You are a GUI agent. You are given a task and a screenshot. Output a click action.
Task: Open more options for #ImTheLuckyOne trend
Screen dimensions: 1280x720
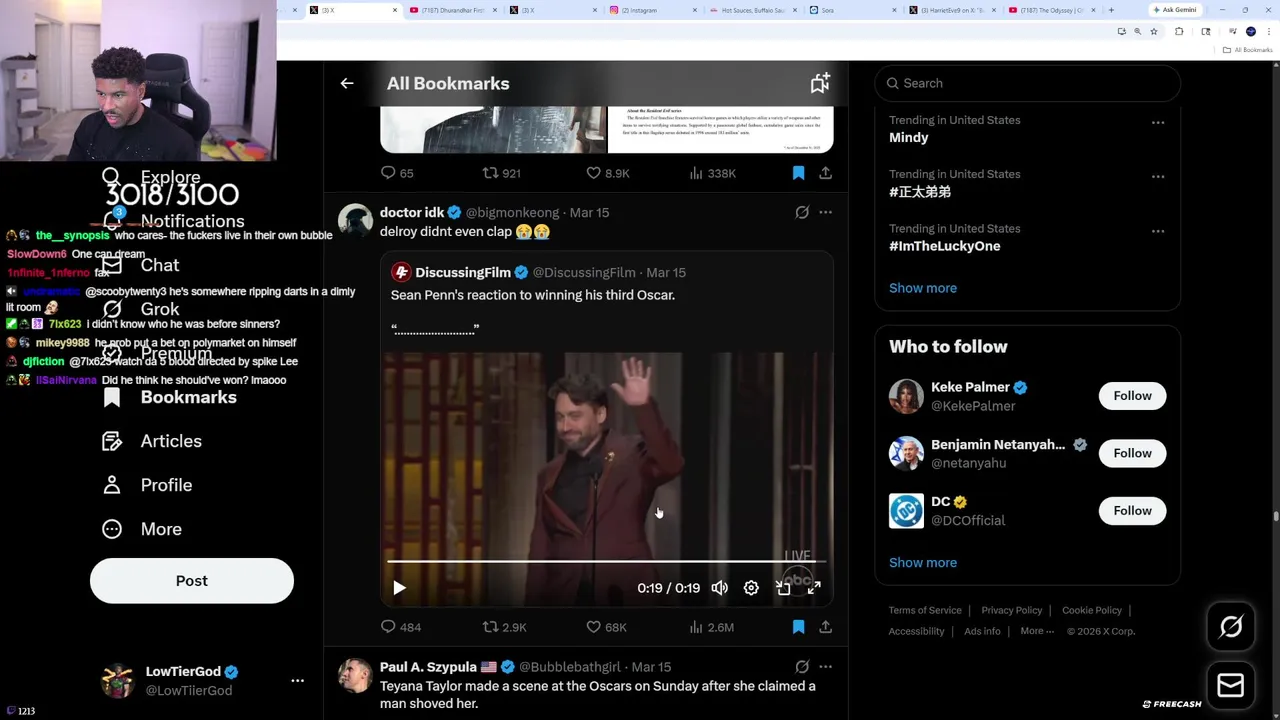click(x=1157, y=231)
